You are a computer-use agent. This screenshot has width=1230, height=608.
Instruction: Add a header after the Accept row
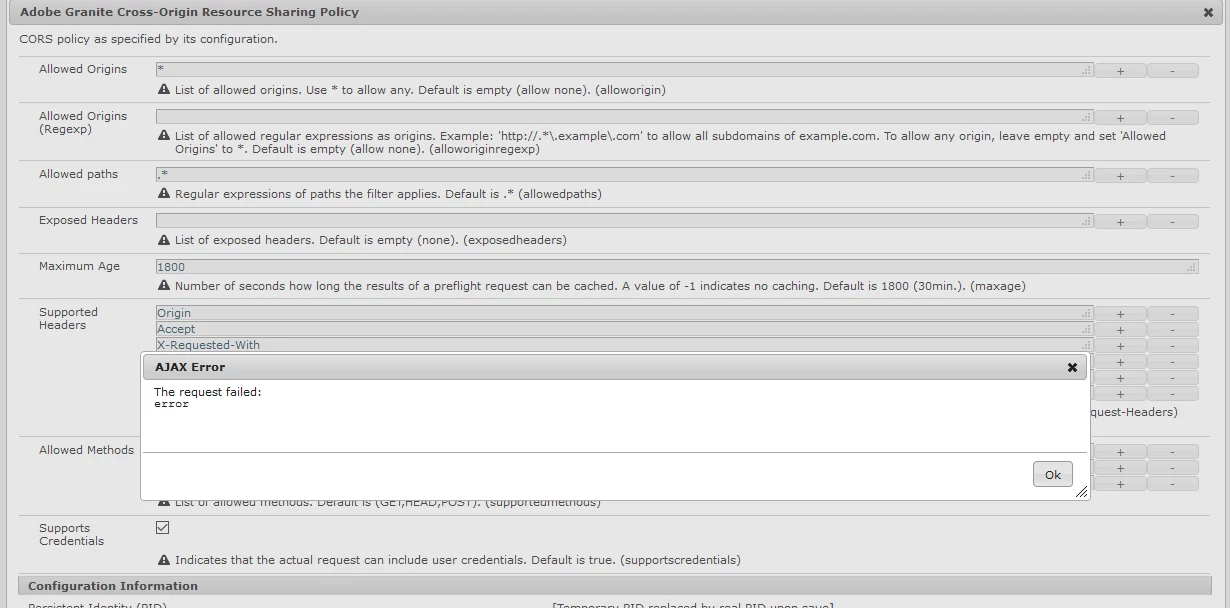(x=1120, y=330)
